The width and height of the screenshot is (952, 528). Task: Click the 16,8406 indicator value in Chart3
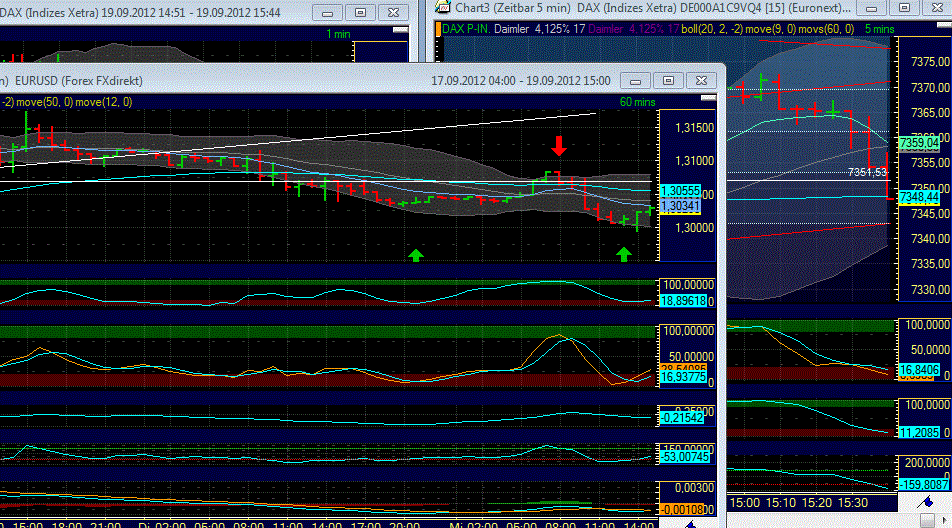pyautogui.click(x=919, y=370)
